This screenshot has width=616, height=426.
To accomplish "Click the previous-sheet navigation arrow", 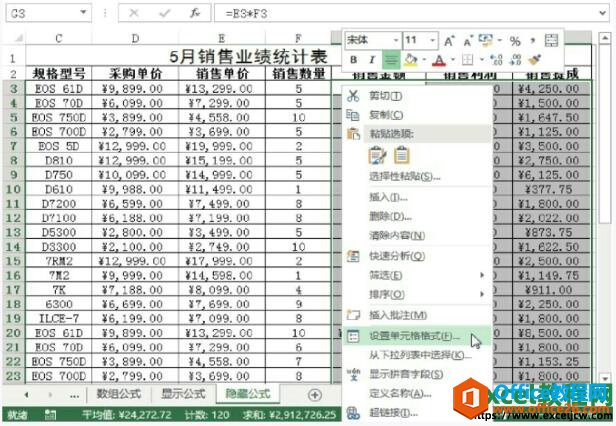I will tap(26, 395).
